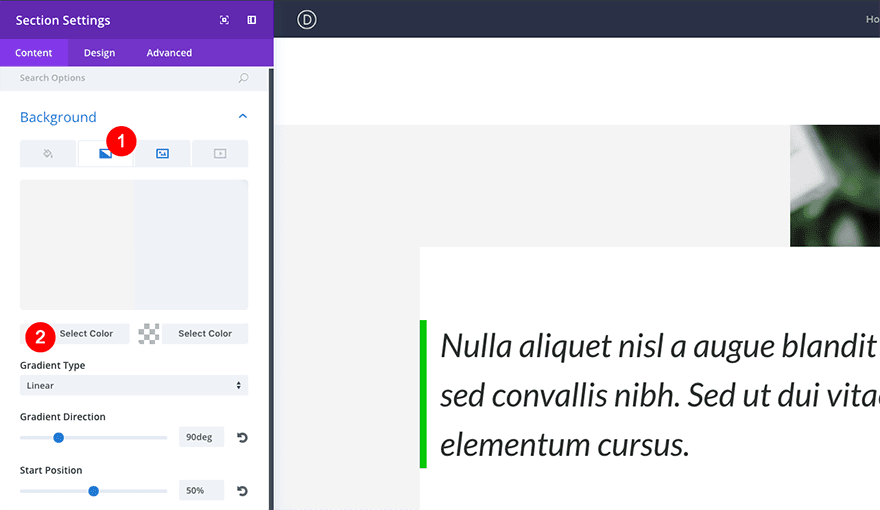Reset Start Position with its undo arrow

pyautogui.click(x=242, y=491)
